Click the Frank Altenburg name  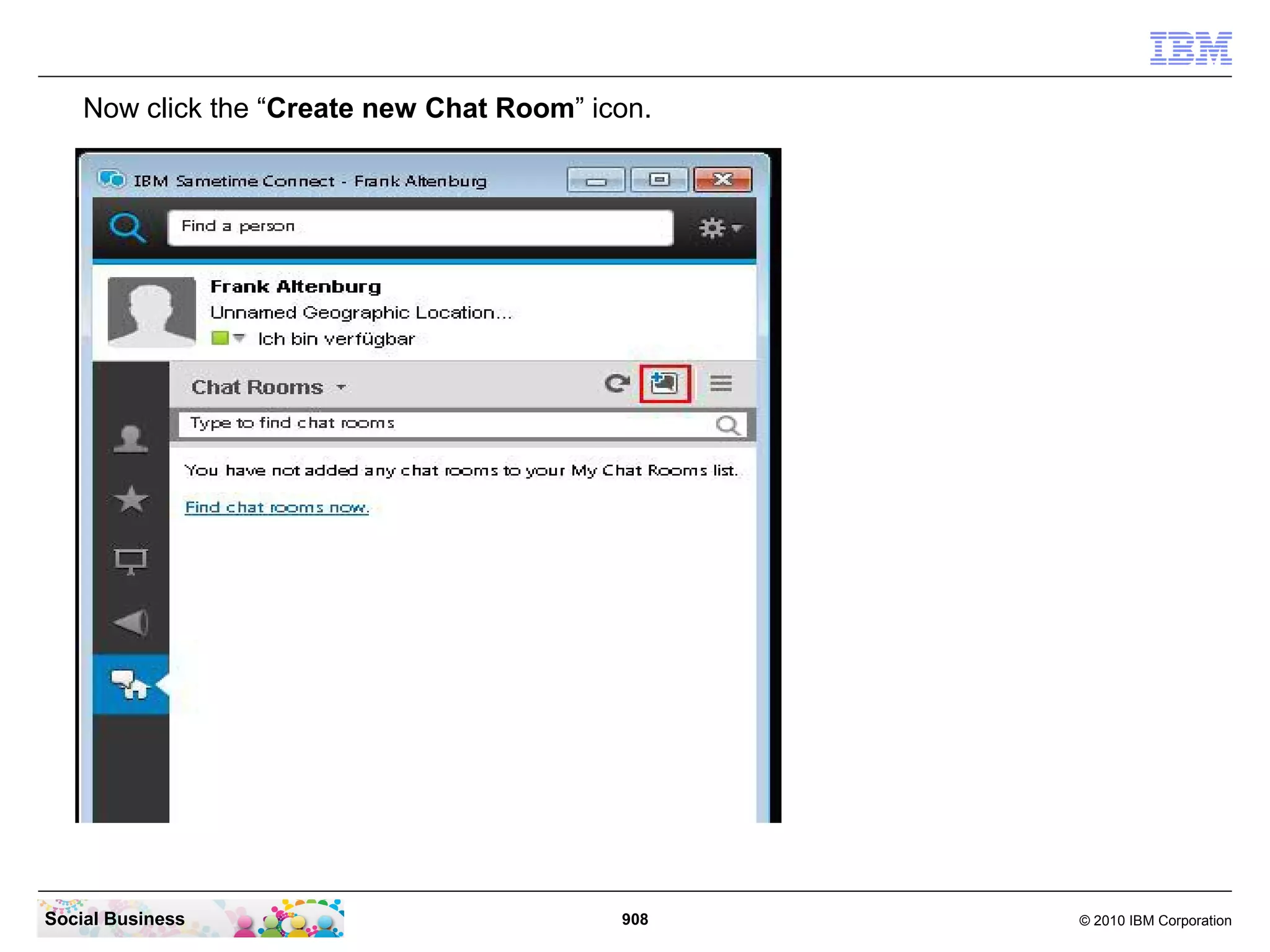(x=295, y=286)
